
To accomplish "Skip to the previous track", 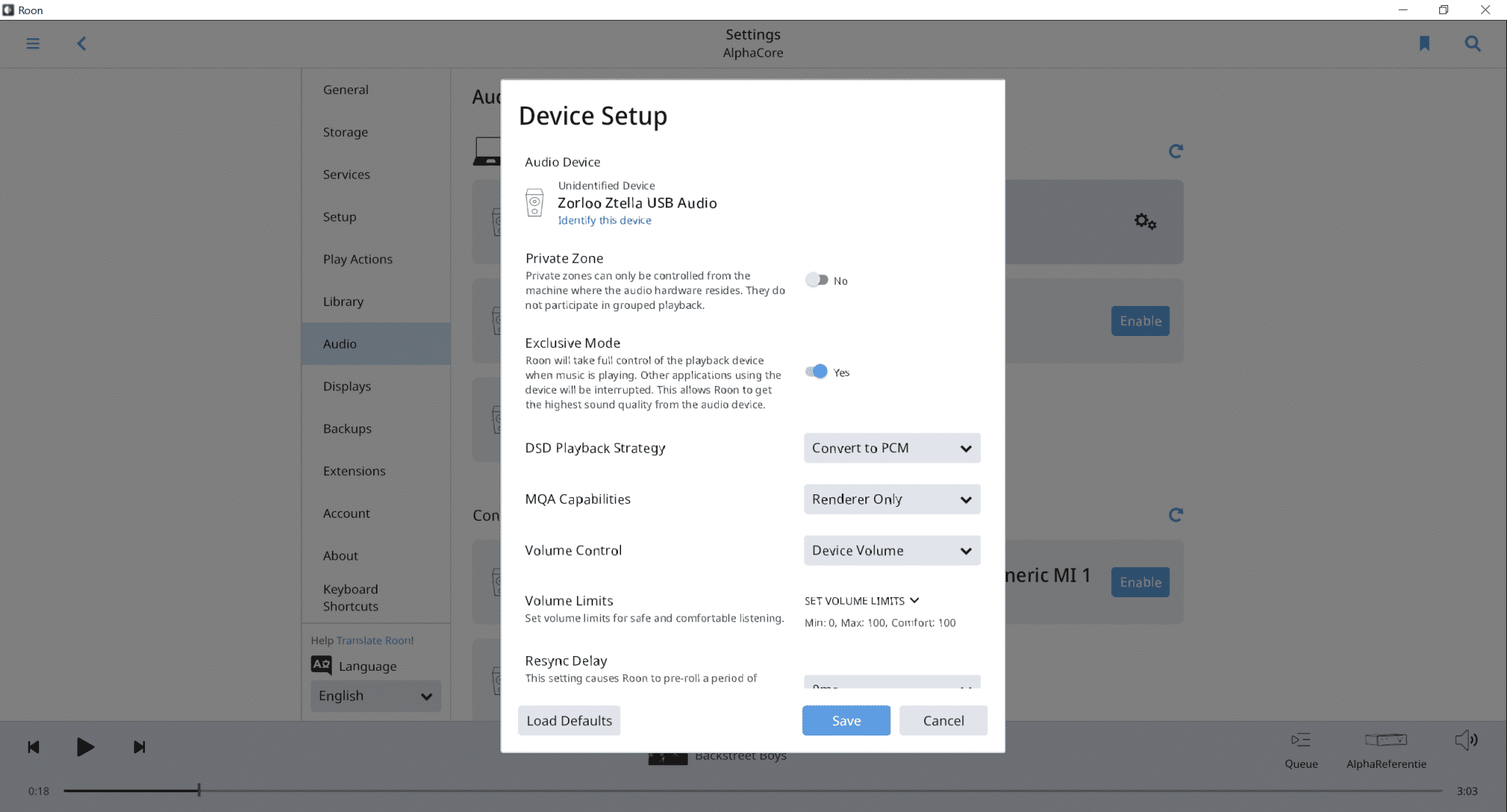I will 34,747.
